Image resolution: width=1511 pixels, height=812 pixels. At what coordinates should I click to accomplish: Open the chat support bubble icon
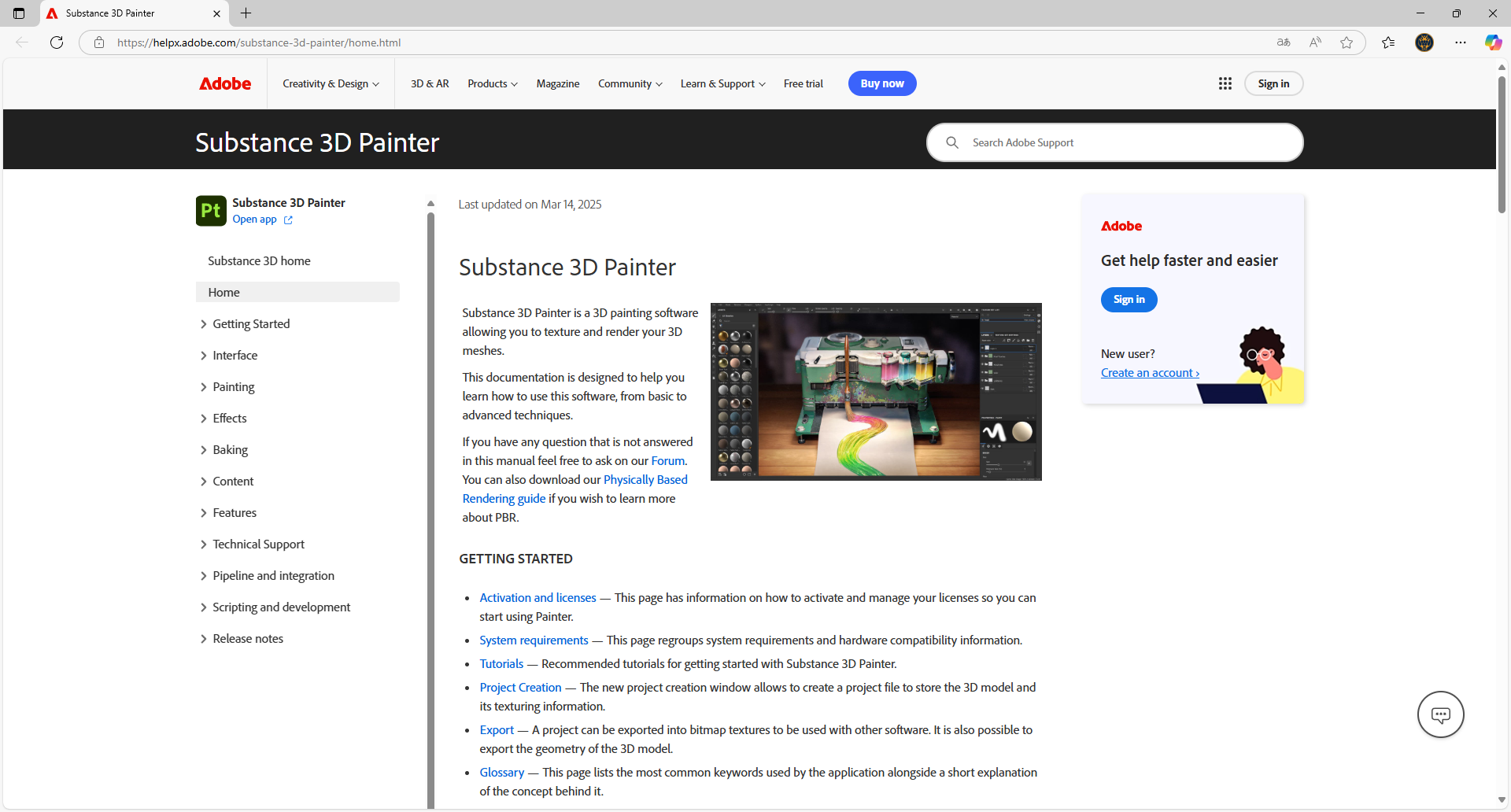tap(1440, 714)
